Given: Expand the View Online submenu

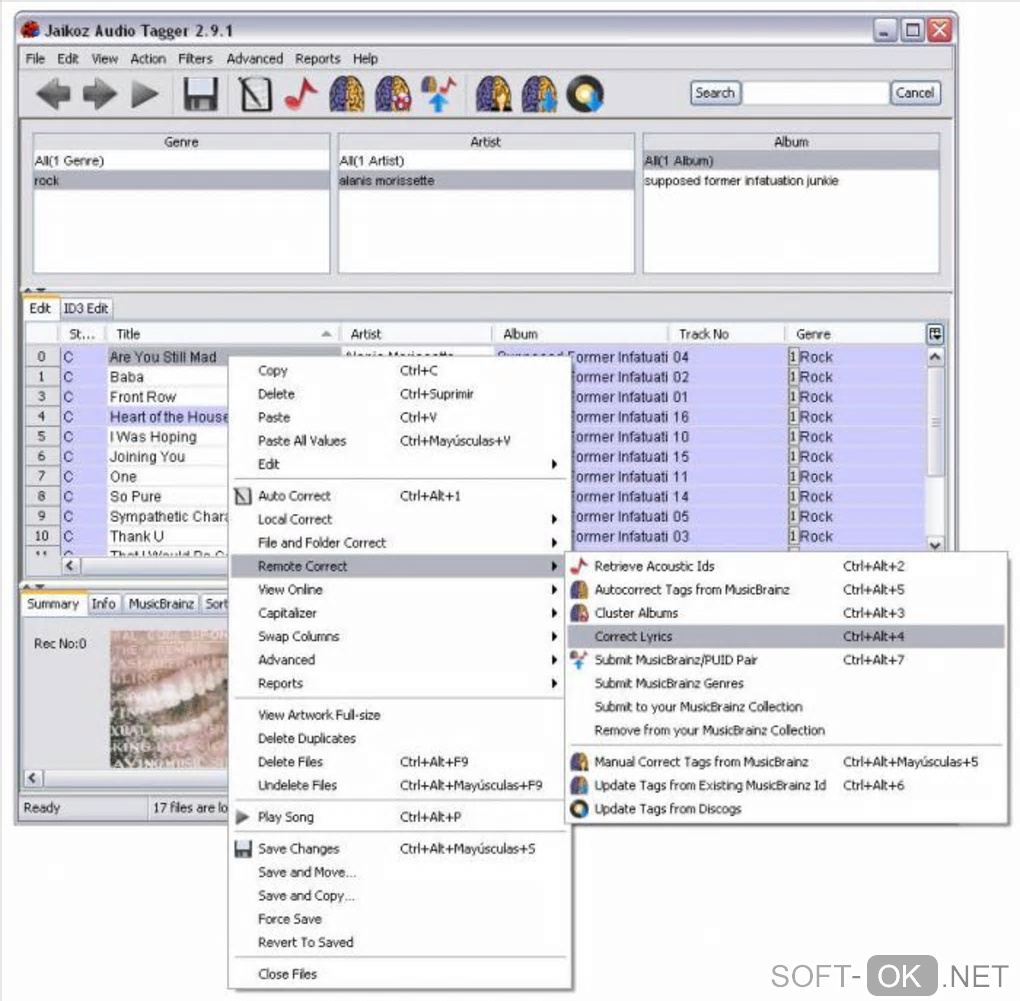Looking at the screenshot, I should point(554,589).
